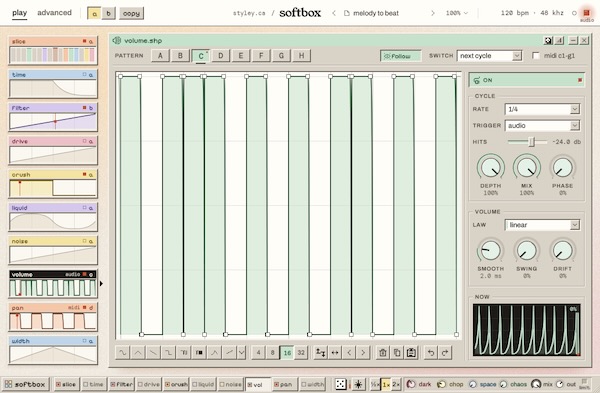The width and height of the screenshot is (600, 393).
Task: Open melody to beat preset menu
Action: coord(372,13)
